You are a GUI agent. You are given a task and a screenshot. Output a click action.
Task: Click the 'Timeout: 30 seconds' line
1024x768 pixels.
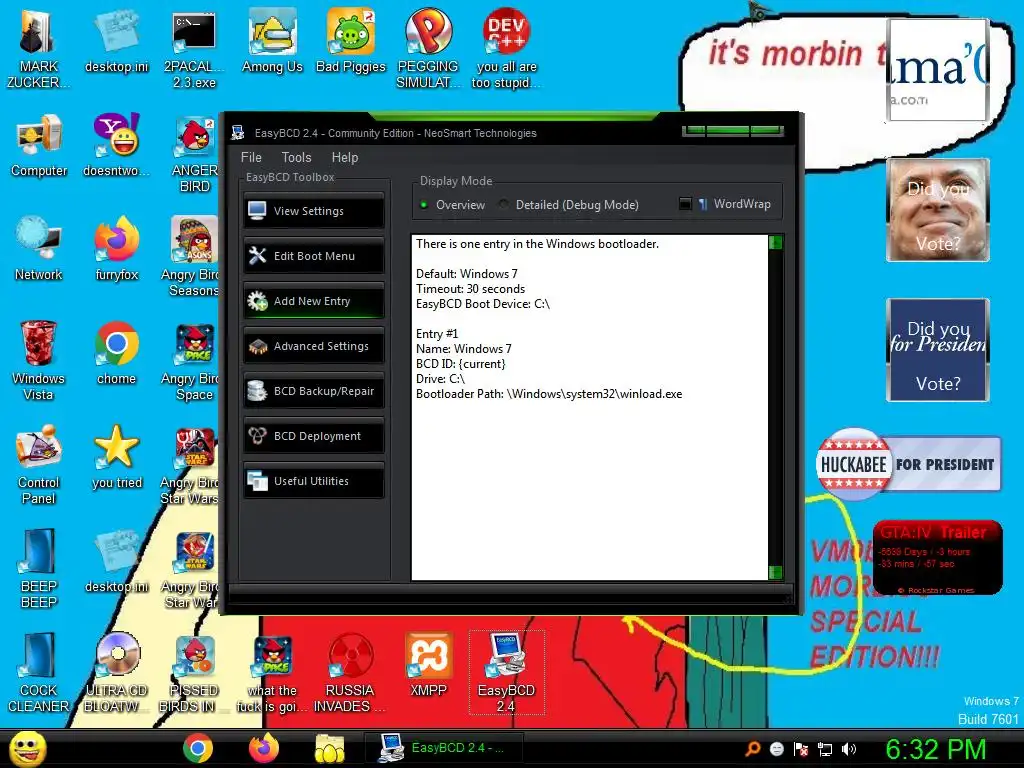click(471, 289)
